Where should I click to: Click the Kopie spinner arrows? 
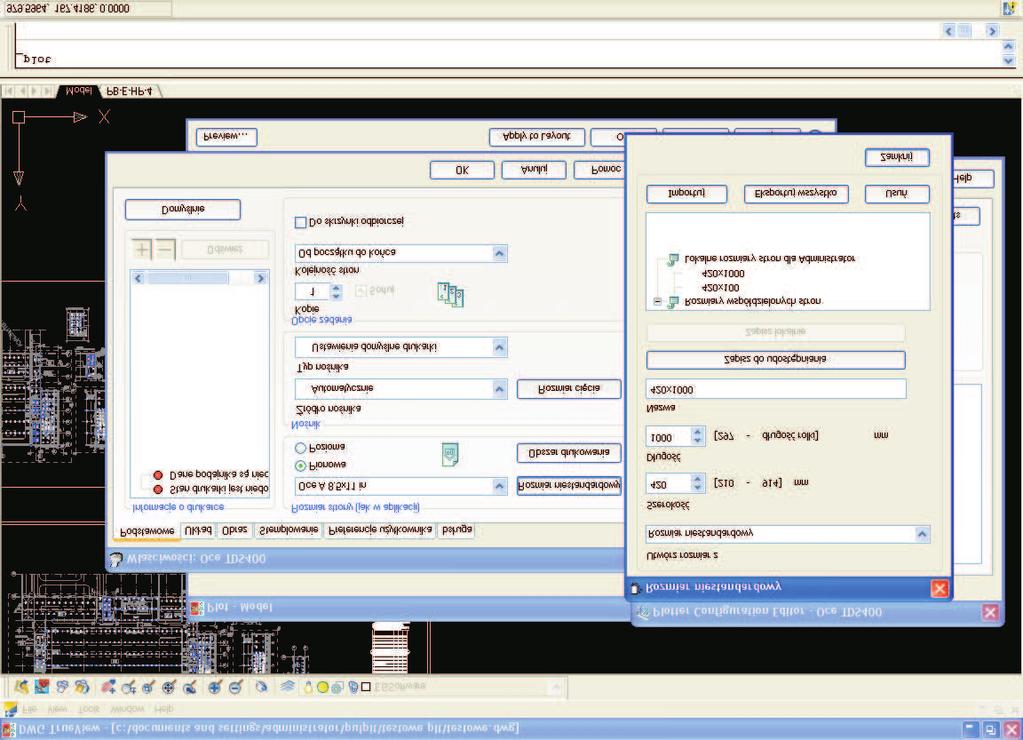click(336, 292)
